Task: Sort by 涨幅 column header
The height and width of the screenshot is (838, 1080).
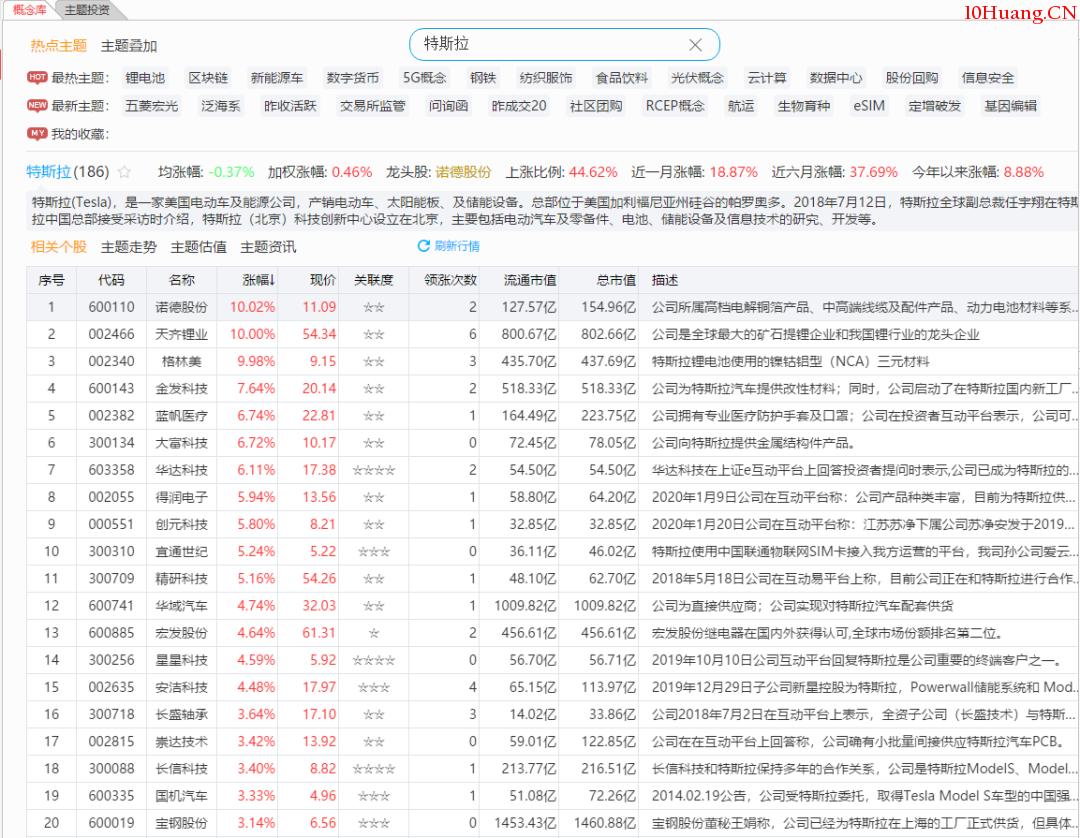Action: tap(259, 280)
